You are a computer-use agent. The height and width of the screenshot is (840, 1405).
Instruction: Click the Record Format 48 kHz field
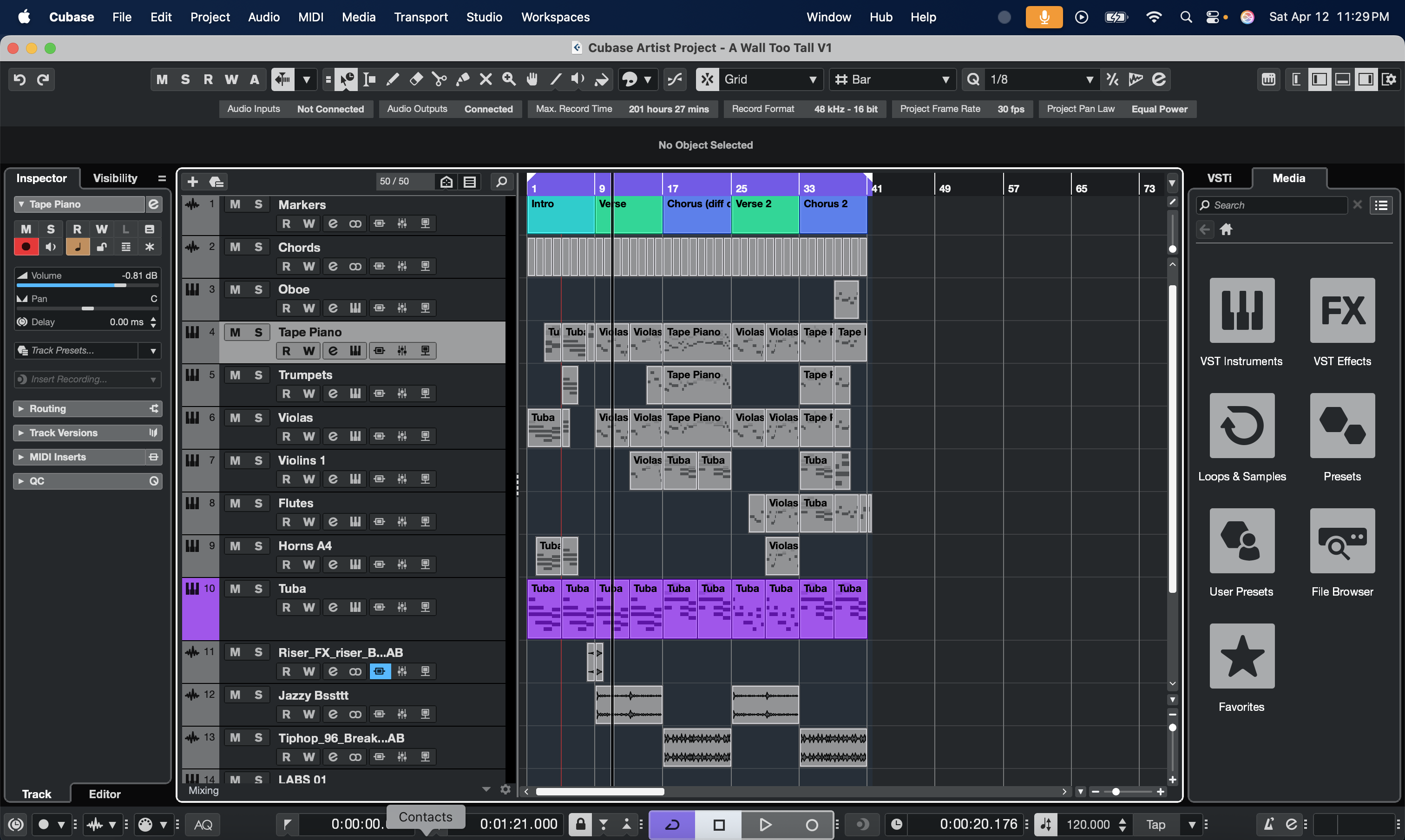pyautogui.click(x=804, y=109)
